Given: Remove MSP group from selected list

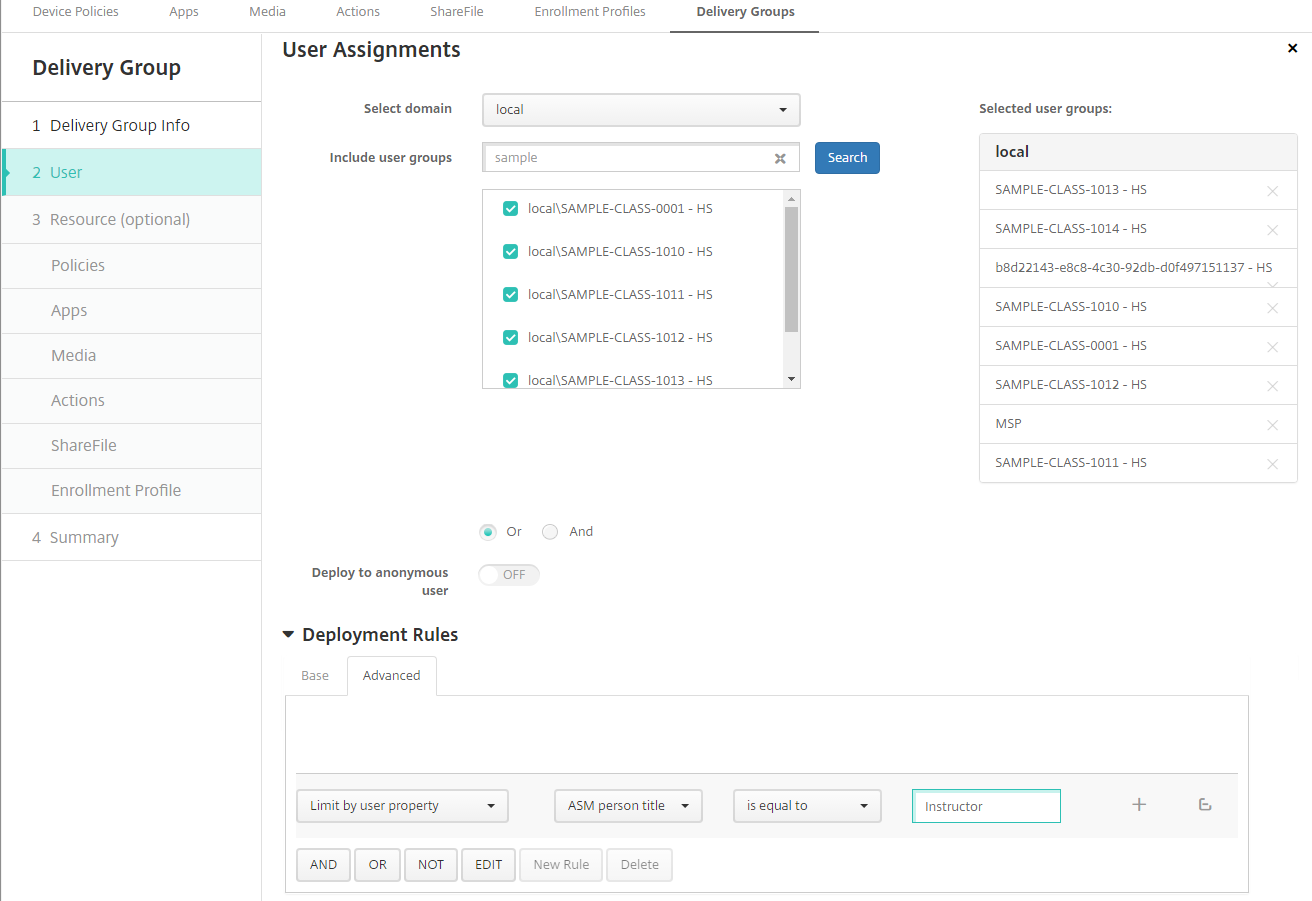Looking at the screenshot, I should click(x=1272, y=425).
